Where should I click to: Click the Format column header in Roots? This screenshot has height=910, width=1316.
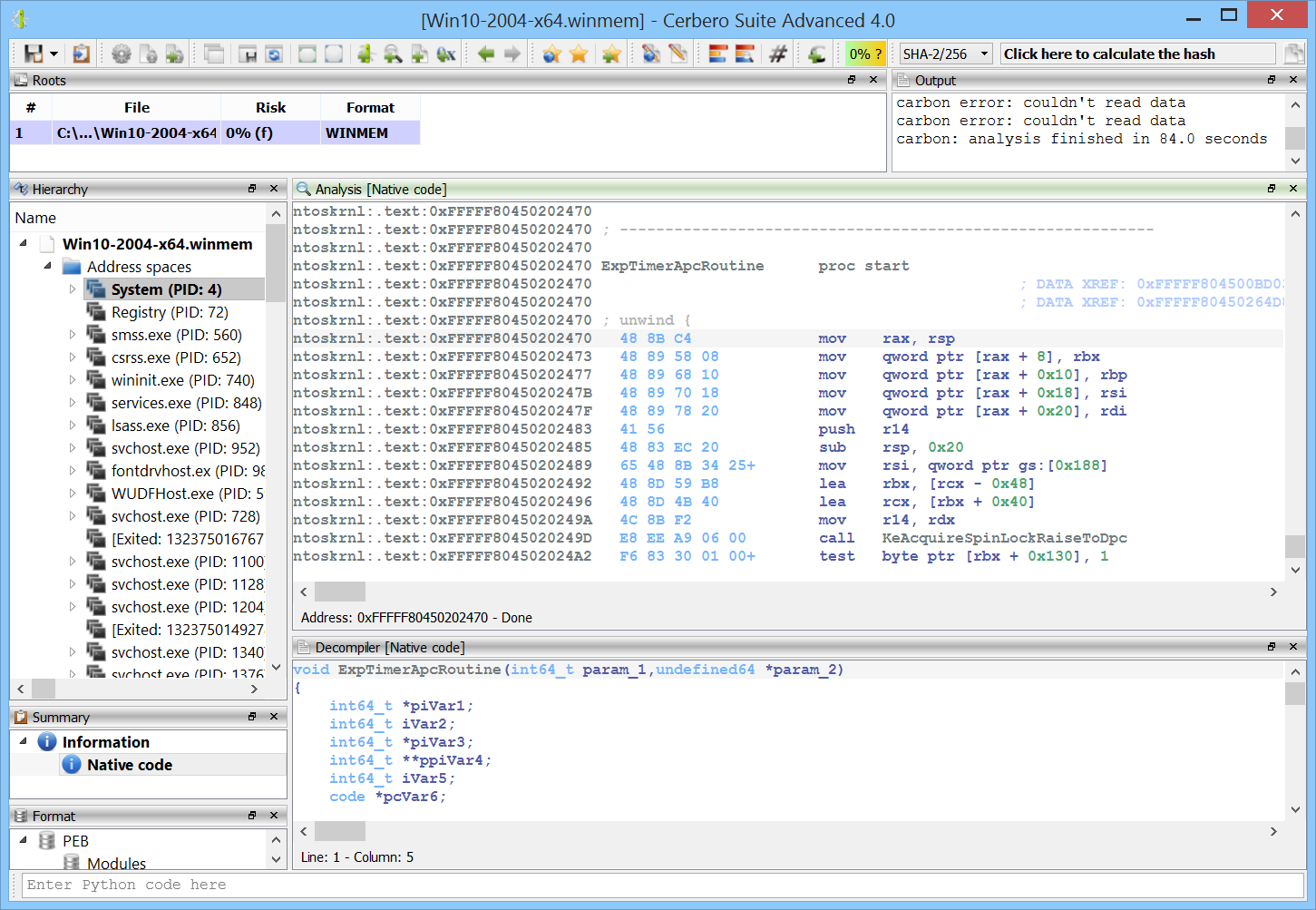tap(370, 107)
